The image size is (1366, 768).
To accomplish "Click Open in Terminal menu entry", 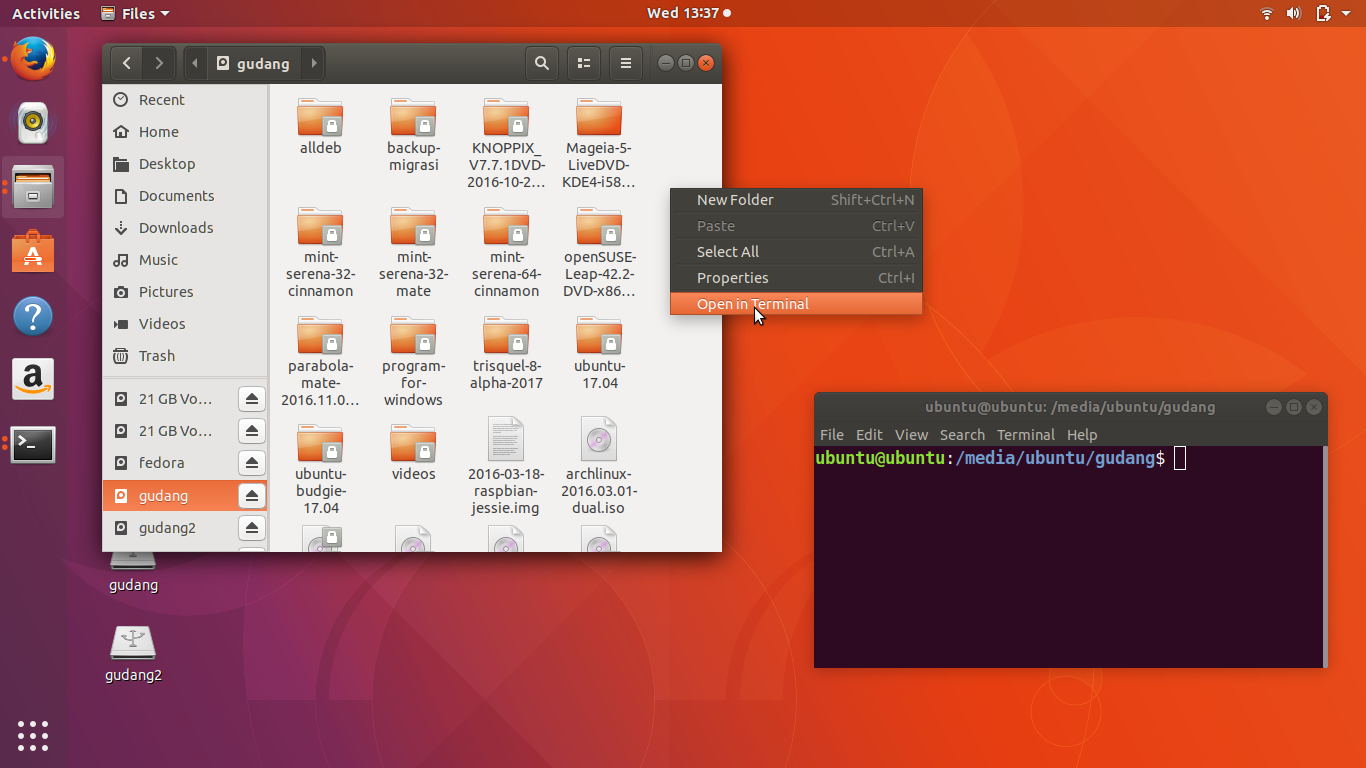I will coord(796,304).
